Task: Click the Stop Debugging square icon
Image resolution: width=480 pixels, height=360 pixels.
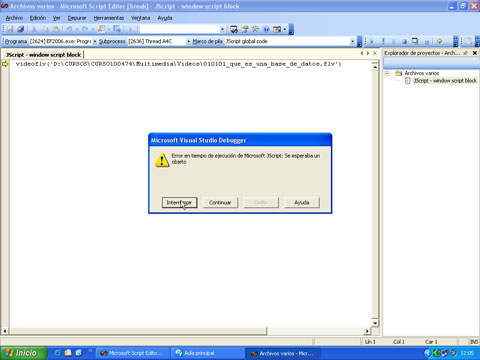Action: click(404, 41)
